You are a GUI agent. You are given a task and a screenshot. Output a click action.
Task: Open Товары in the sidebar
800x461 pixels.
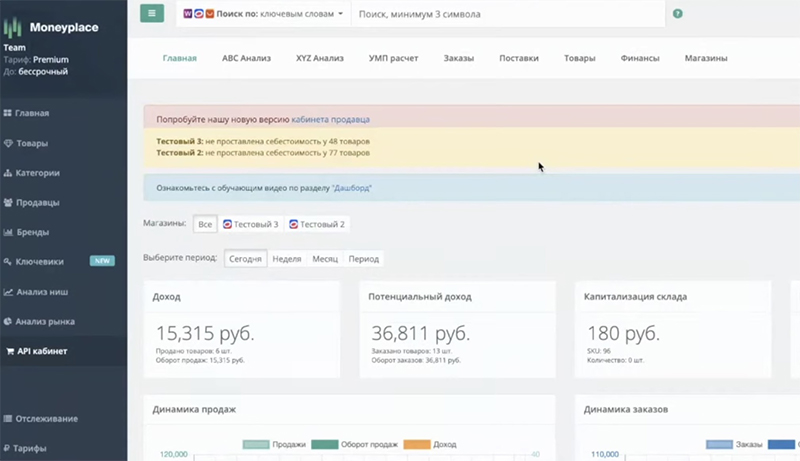[32, 143]
